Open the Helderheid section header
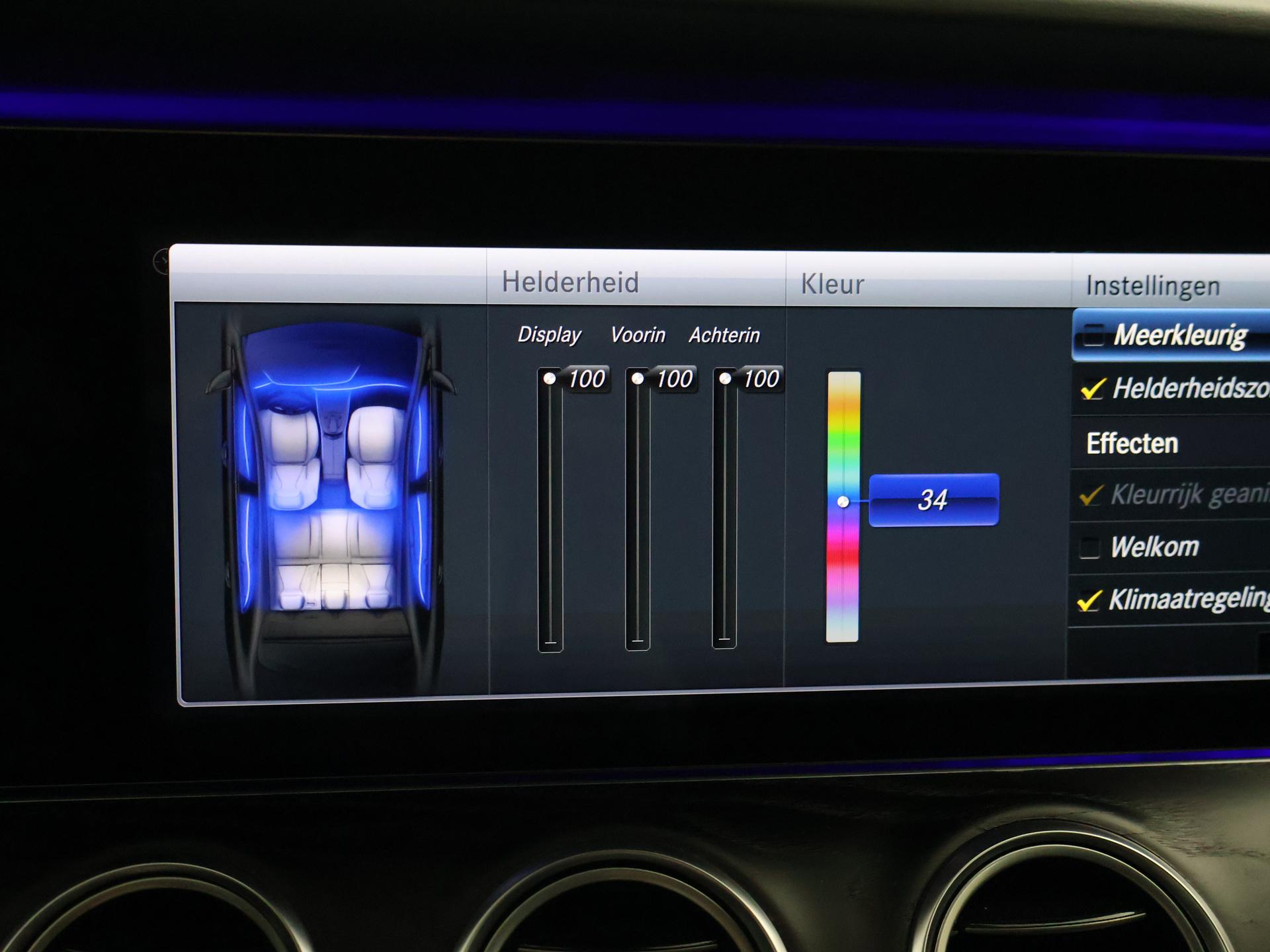1270x952 pixels. point(570,282)
